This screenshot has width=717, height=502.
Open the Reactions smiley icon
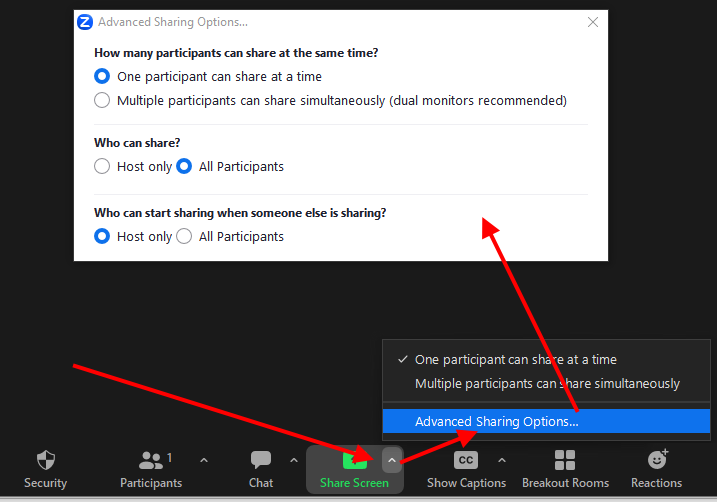tap(657, 460)
